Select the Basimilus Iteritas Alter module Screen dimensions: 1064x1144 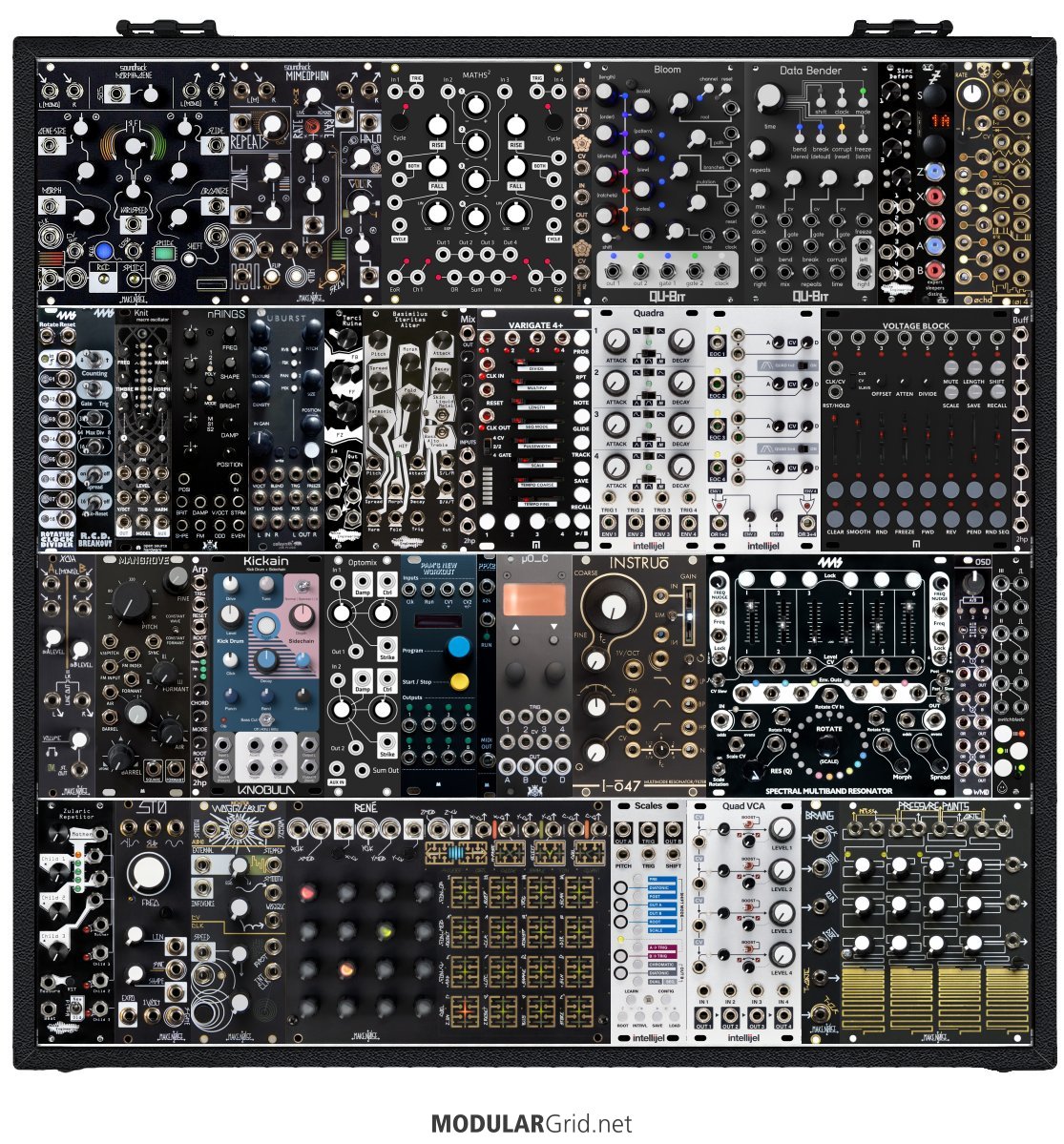(411, 429)
